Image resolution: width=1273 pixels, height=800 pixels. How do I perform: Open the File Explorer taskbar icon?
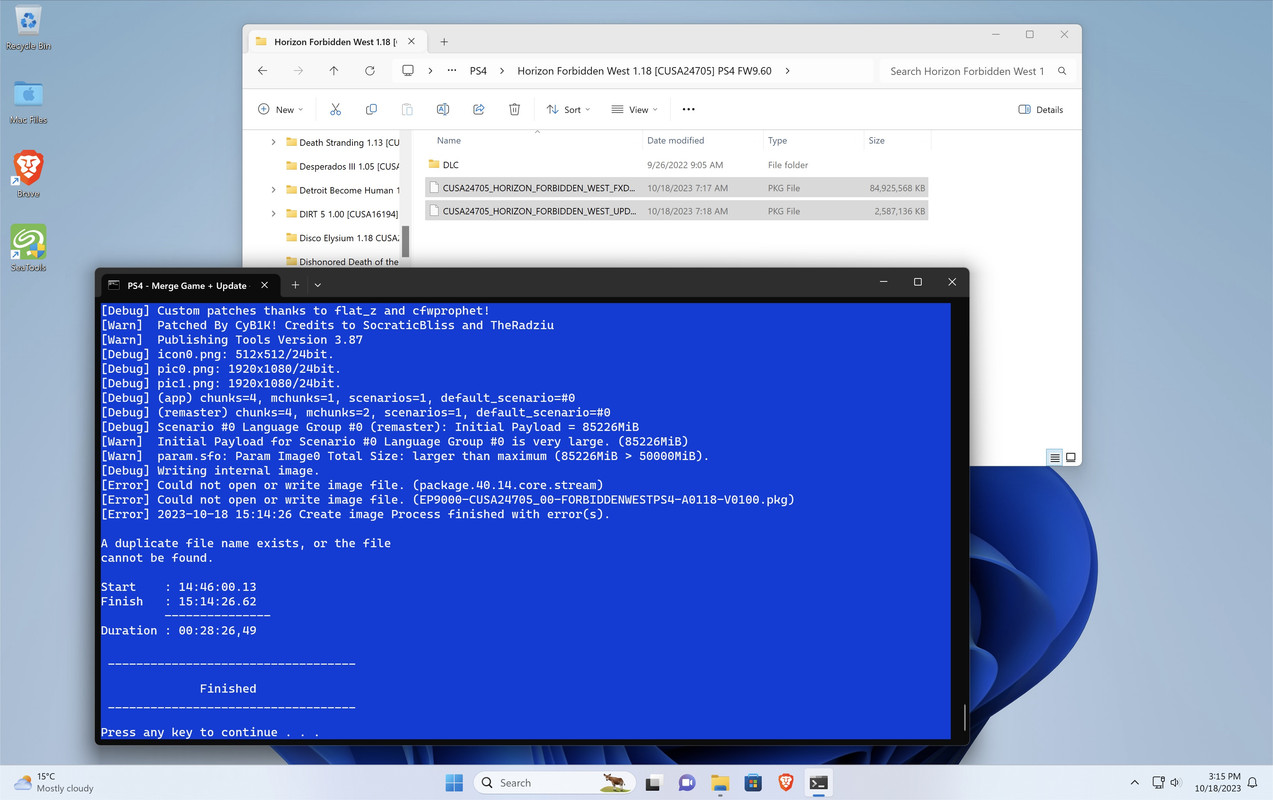[x=720, y=782]
